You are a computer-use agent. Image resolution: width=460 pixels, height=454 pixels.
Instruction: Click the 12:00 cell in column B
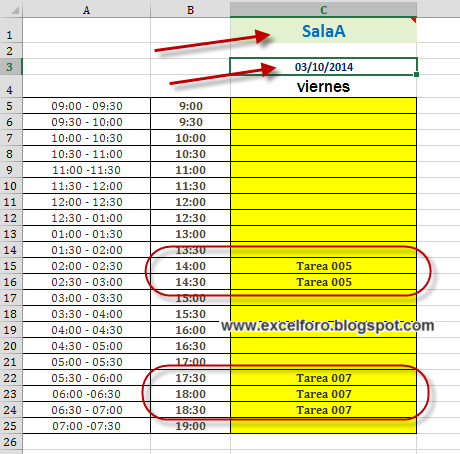pyautogui.click(x=190, y=202)
